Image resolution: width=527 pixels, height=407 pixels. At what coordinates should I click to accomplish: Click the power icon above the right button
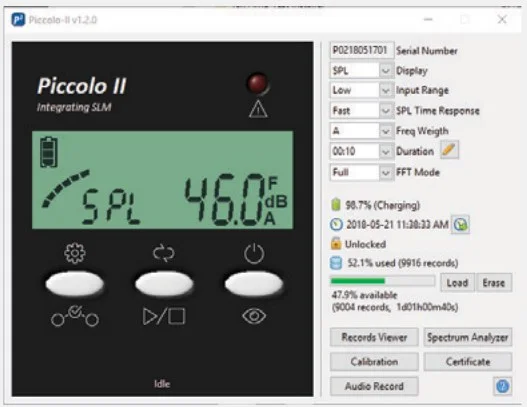[254, 253]
